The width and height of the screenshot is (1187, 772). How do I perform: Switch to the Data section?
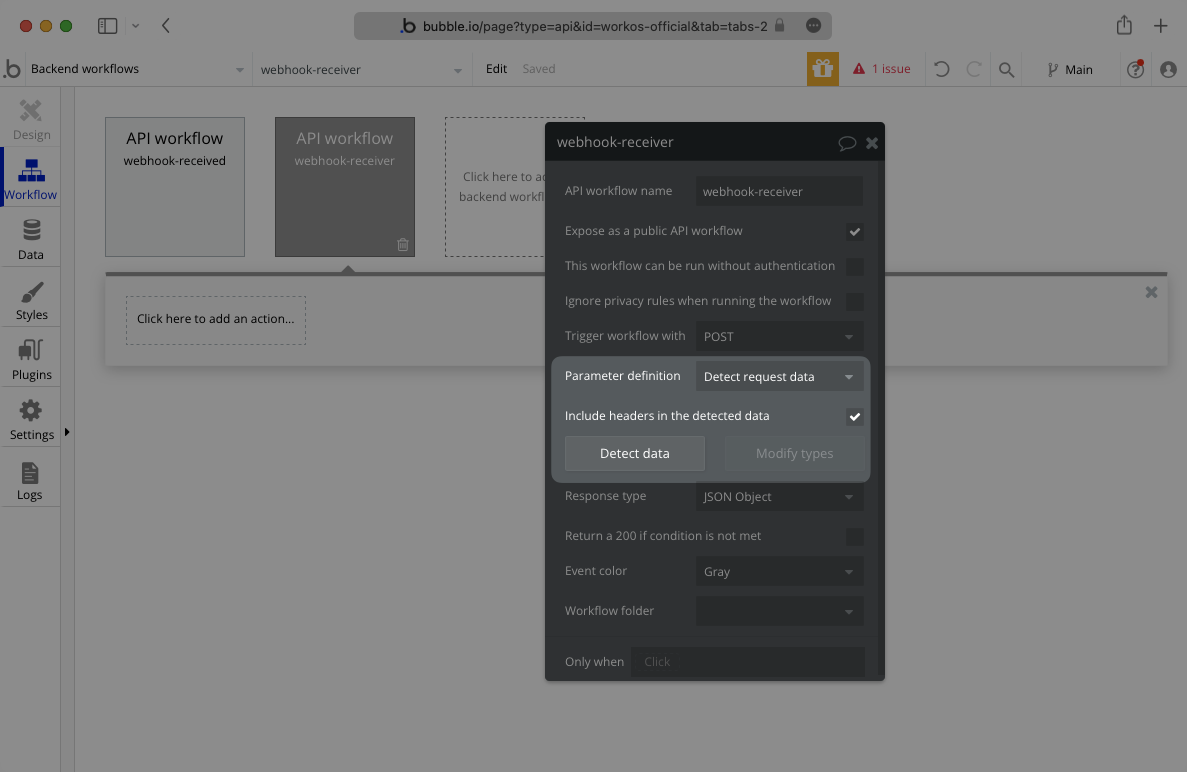31,237
